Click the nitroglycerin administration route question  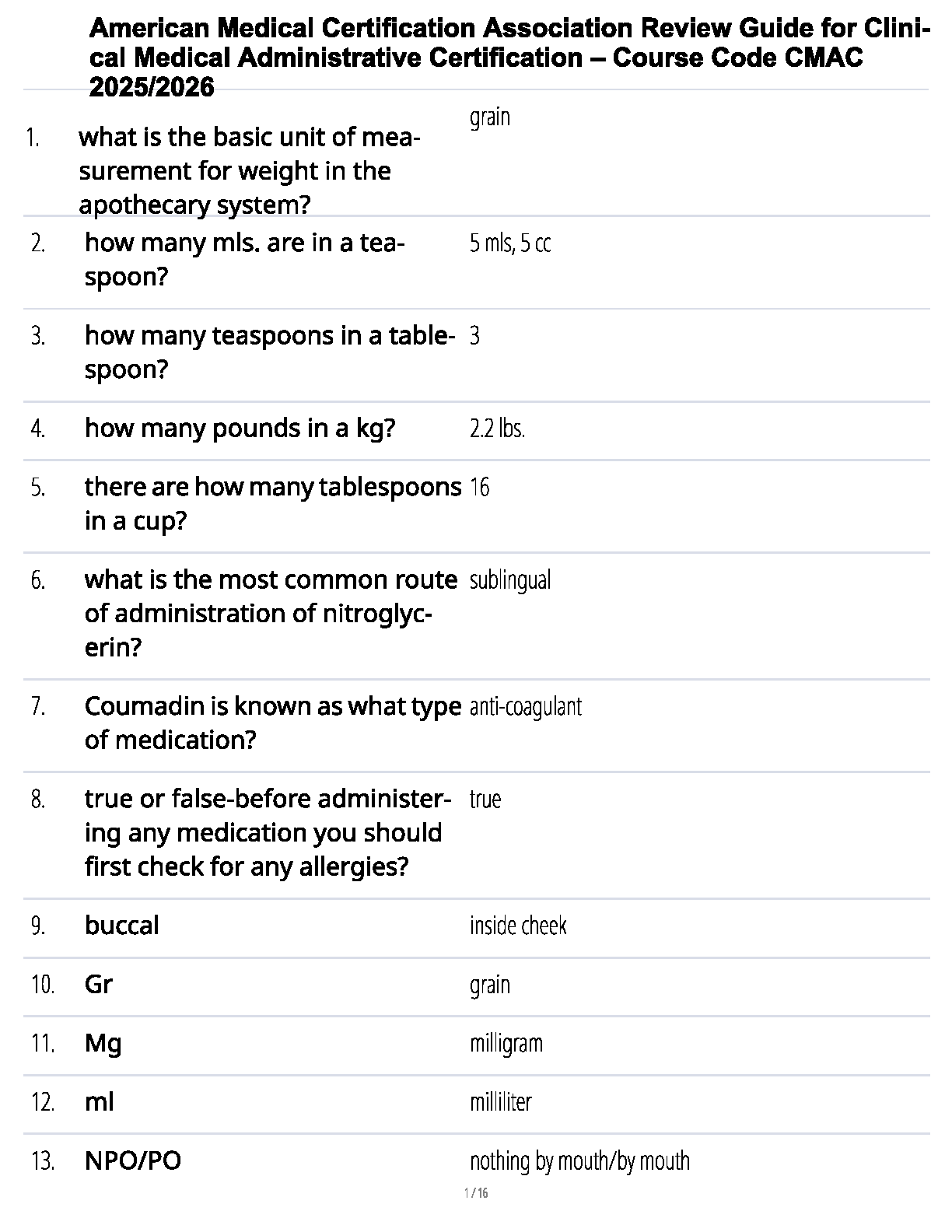270,614
